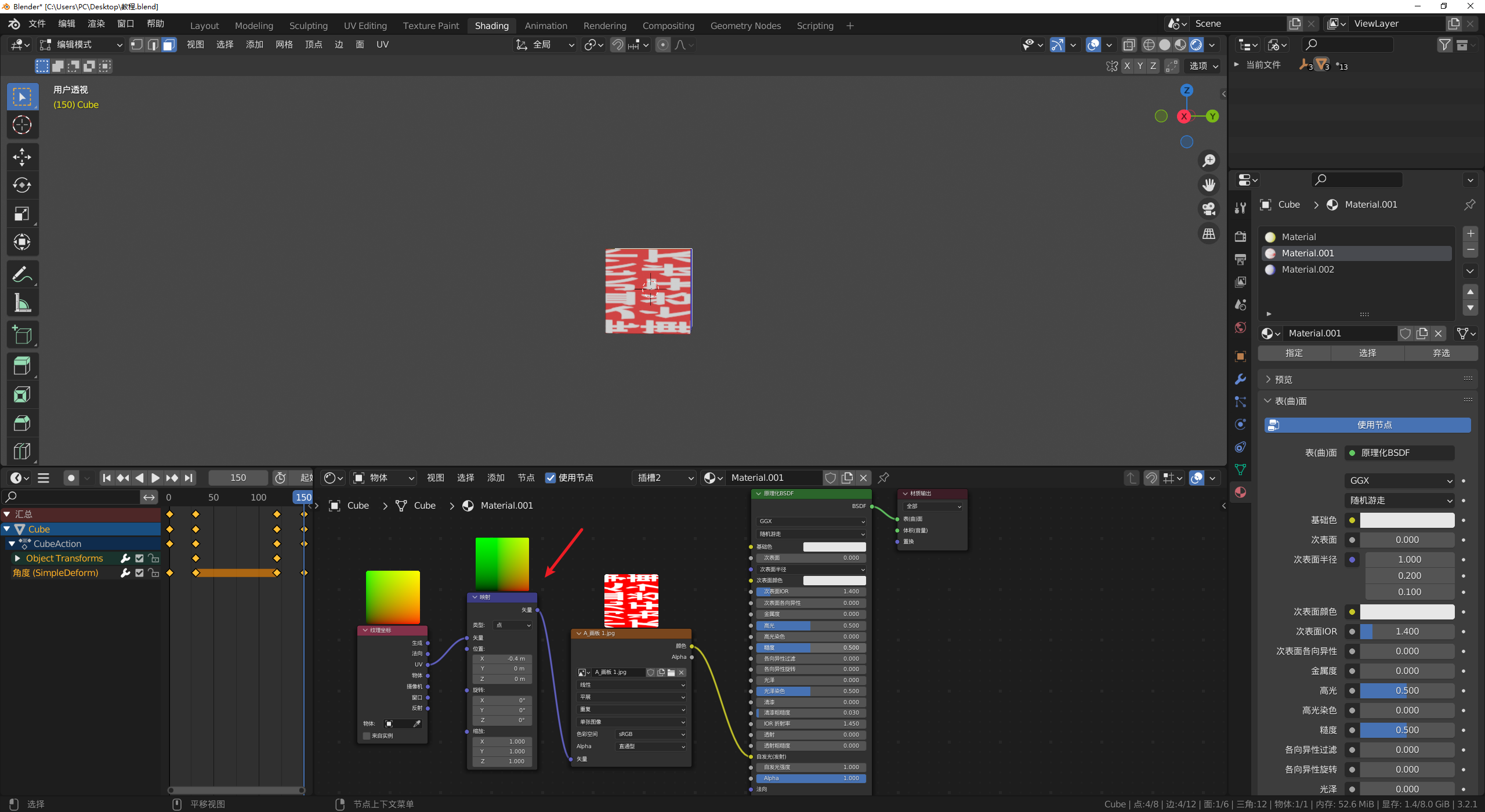Enable 来自实例 checkbox in texture coordinate node
This screenshot has width=1485, height=812.
tap(367, 735)
